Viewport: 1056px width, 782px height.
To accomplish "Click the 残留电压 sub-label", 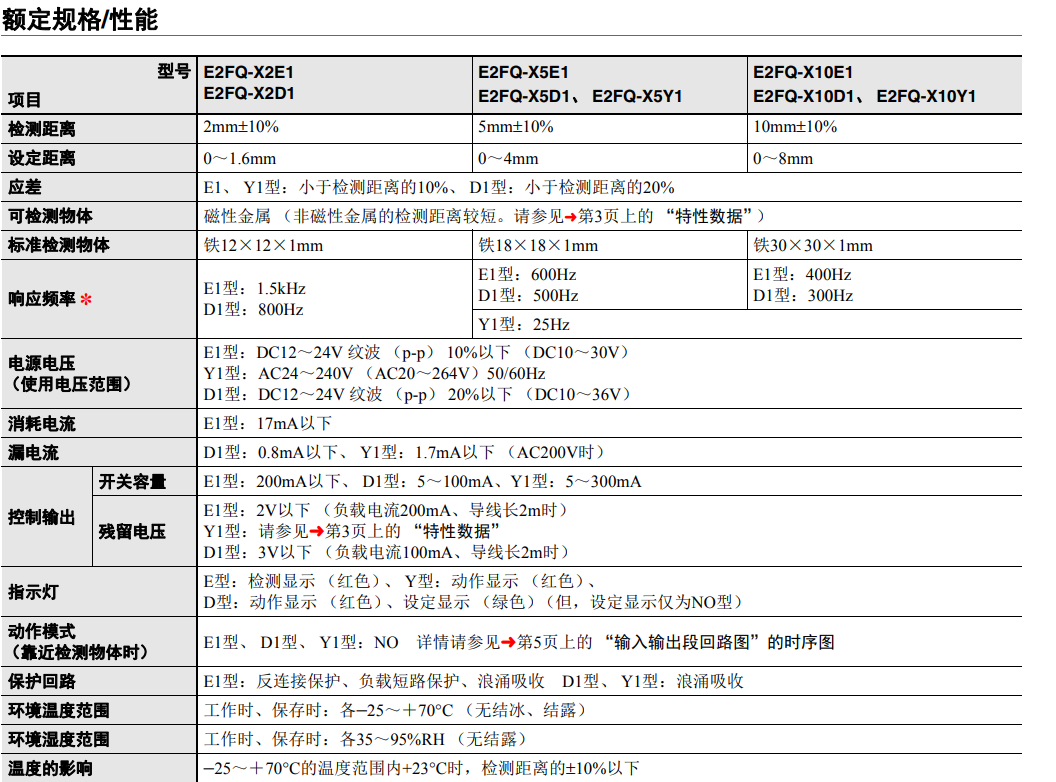I will pos(132,531).
